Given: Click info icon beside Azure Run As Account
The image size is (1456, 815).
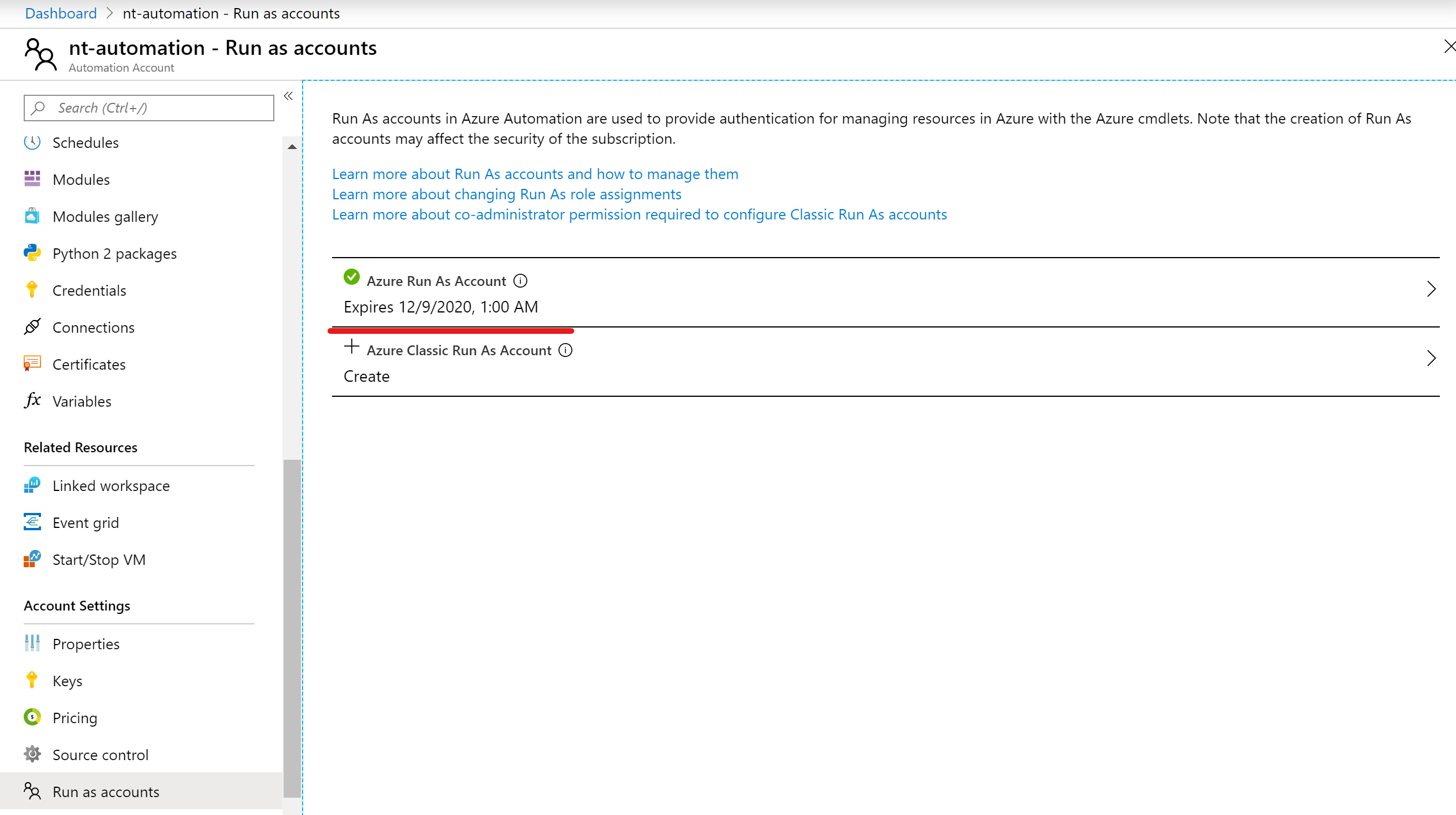Looking at the screenshot, I should tap(520, 281).
